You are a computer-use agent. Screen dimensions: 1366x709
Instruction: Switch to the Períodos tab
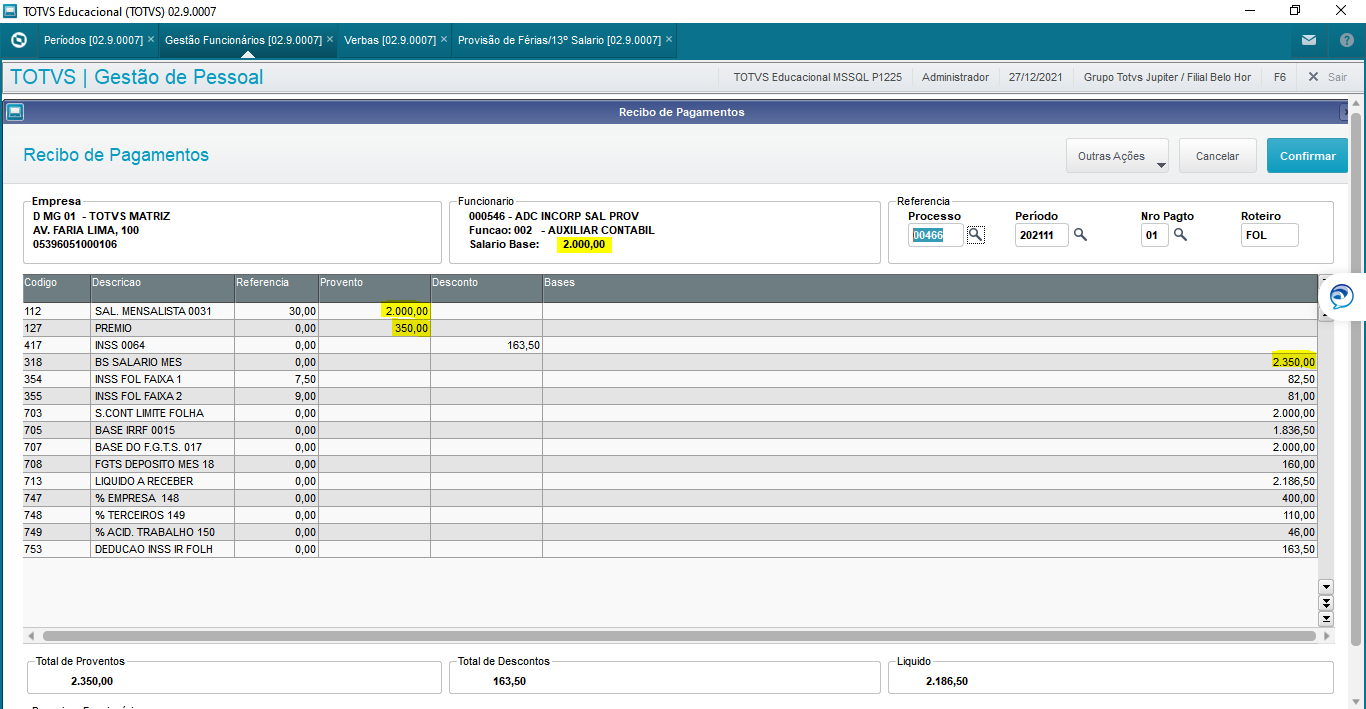93,40
